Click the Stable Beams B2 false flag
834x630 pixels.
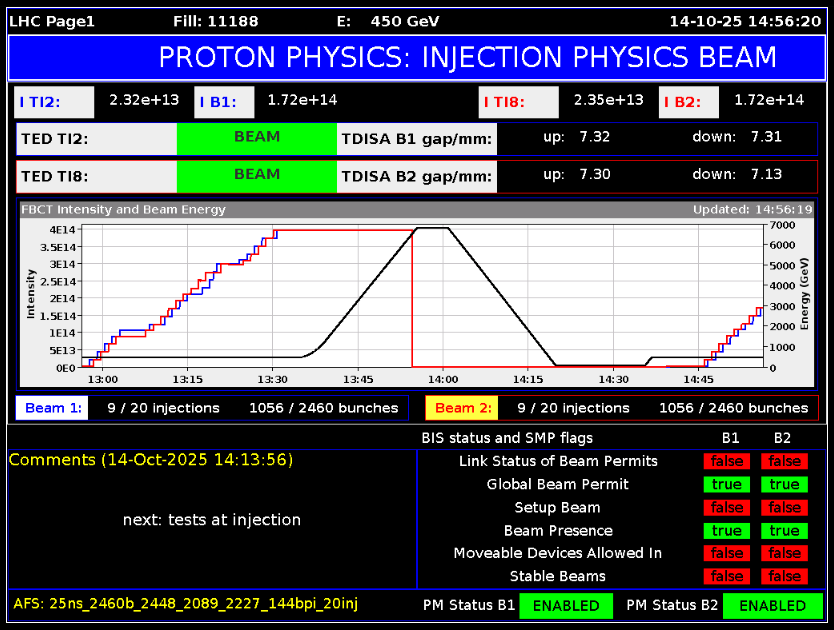pos(784,576)
